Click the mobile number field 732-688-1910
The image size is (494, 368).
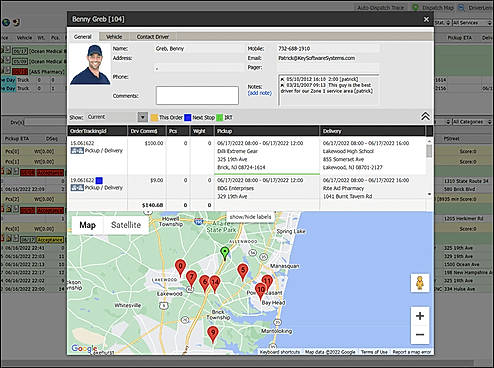328,49
